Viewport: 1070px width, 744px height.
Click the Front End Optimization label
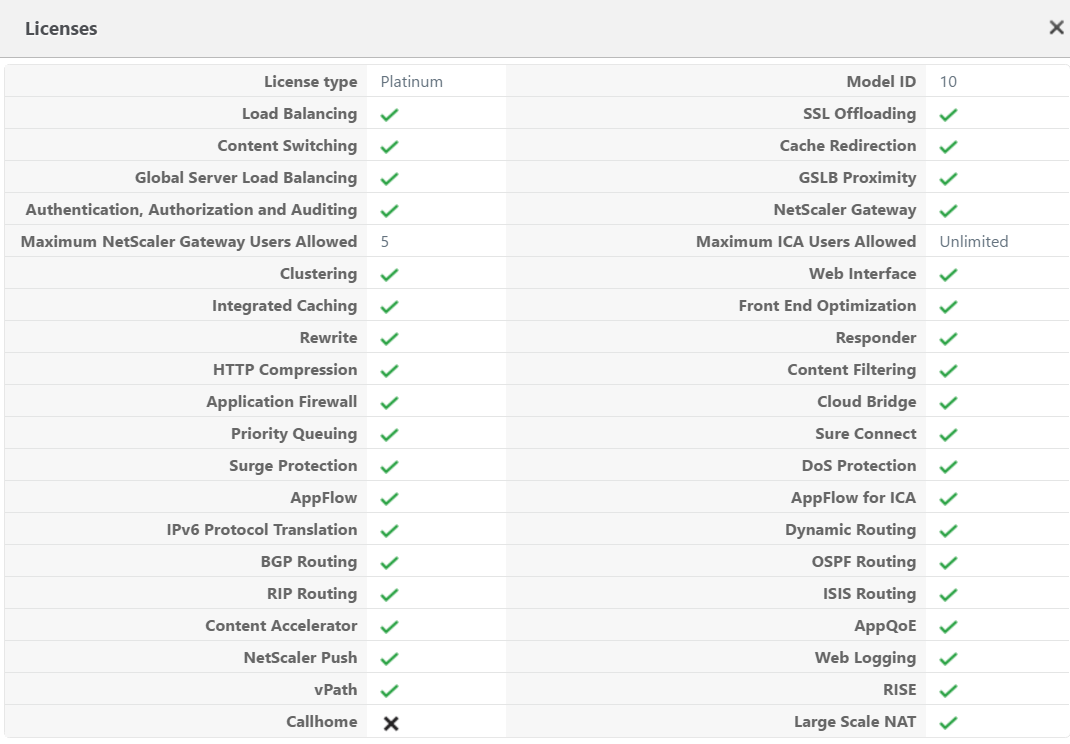tap(827, 306)
